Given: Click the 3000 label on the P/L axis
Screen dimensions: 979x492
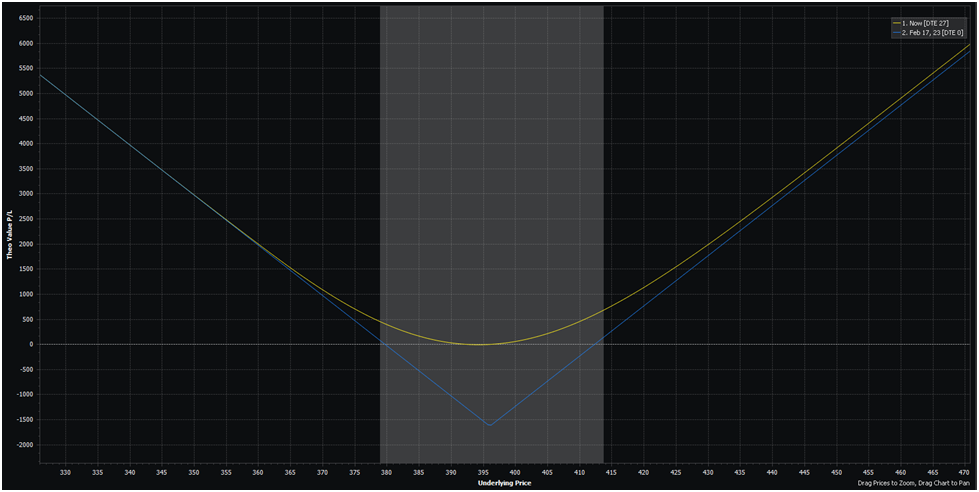Looking at the screenshot, I should 25,194.
